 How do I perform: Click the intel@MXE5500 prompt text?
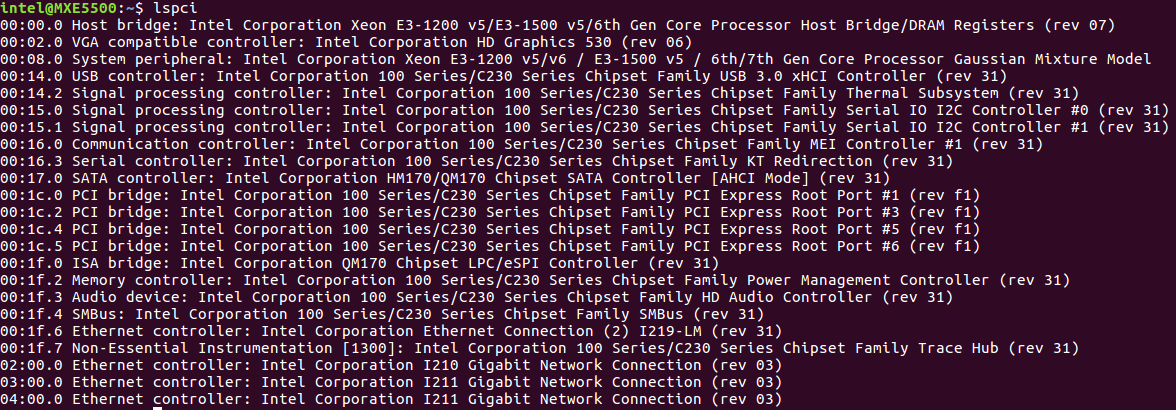(x=59, y=7)
